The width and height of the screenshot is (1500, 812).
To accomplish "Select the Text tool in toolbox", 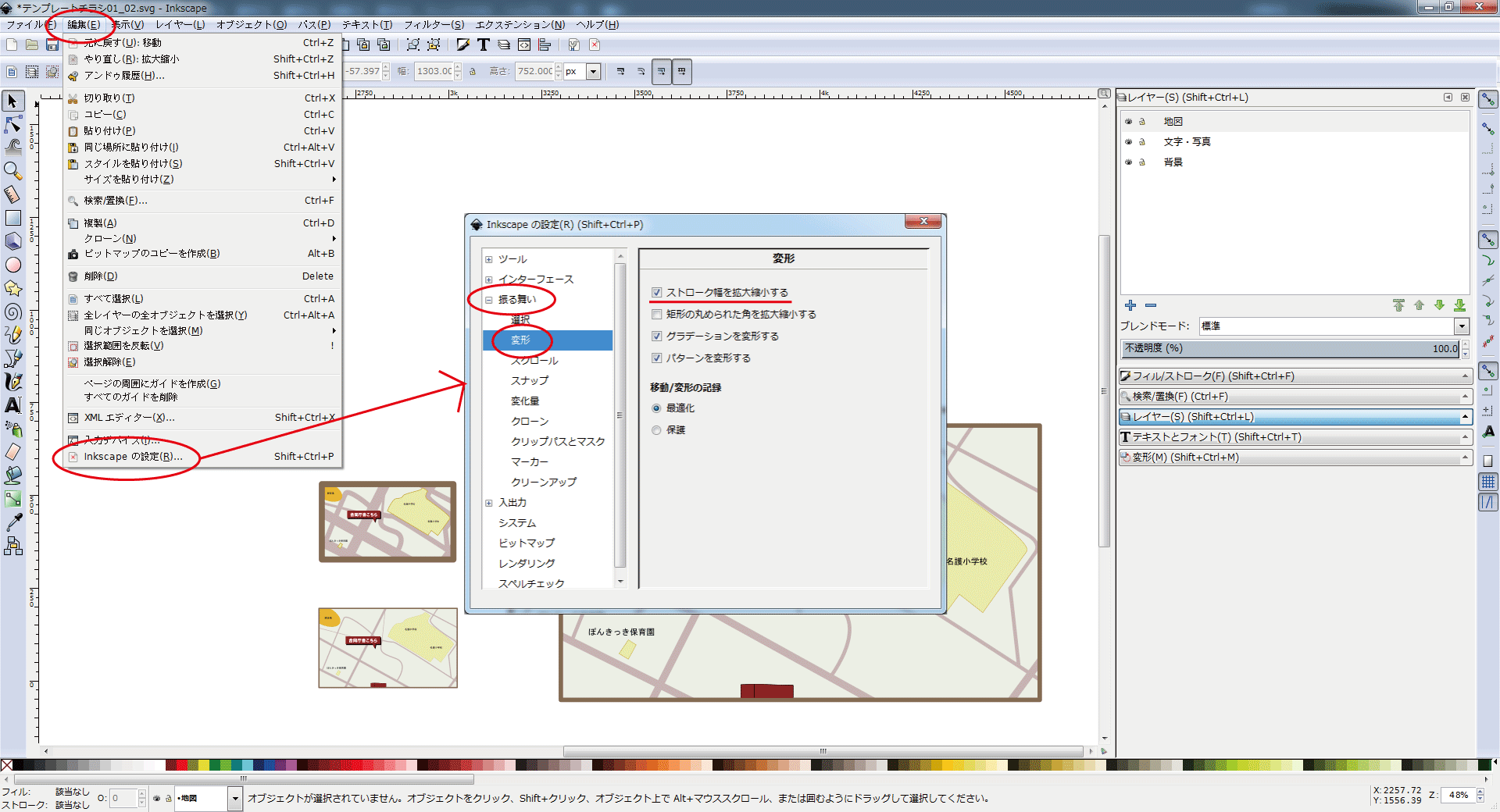I will tap(12, 405).
